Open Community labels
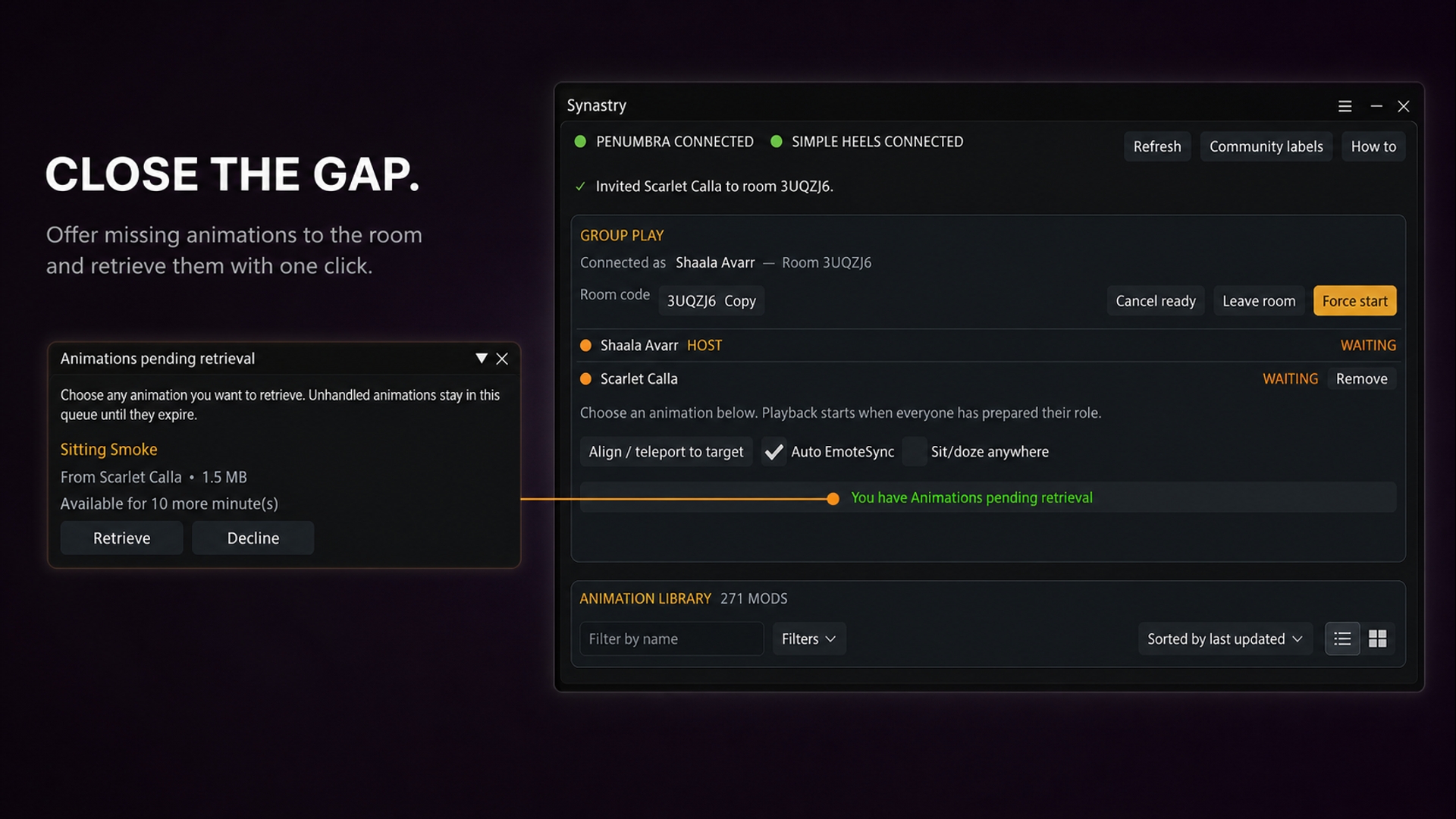The width and height of the screenshot is (1456, 819). pyautogui.click(x=1266, y=146)
